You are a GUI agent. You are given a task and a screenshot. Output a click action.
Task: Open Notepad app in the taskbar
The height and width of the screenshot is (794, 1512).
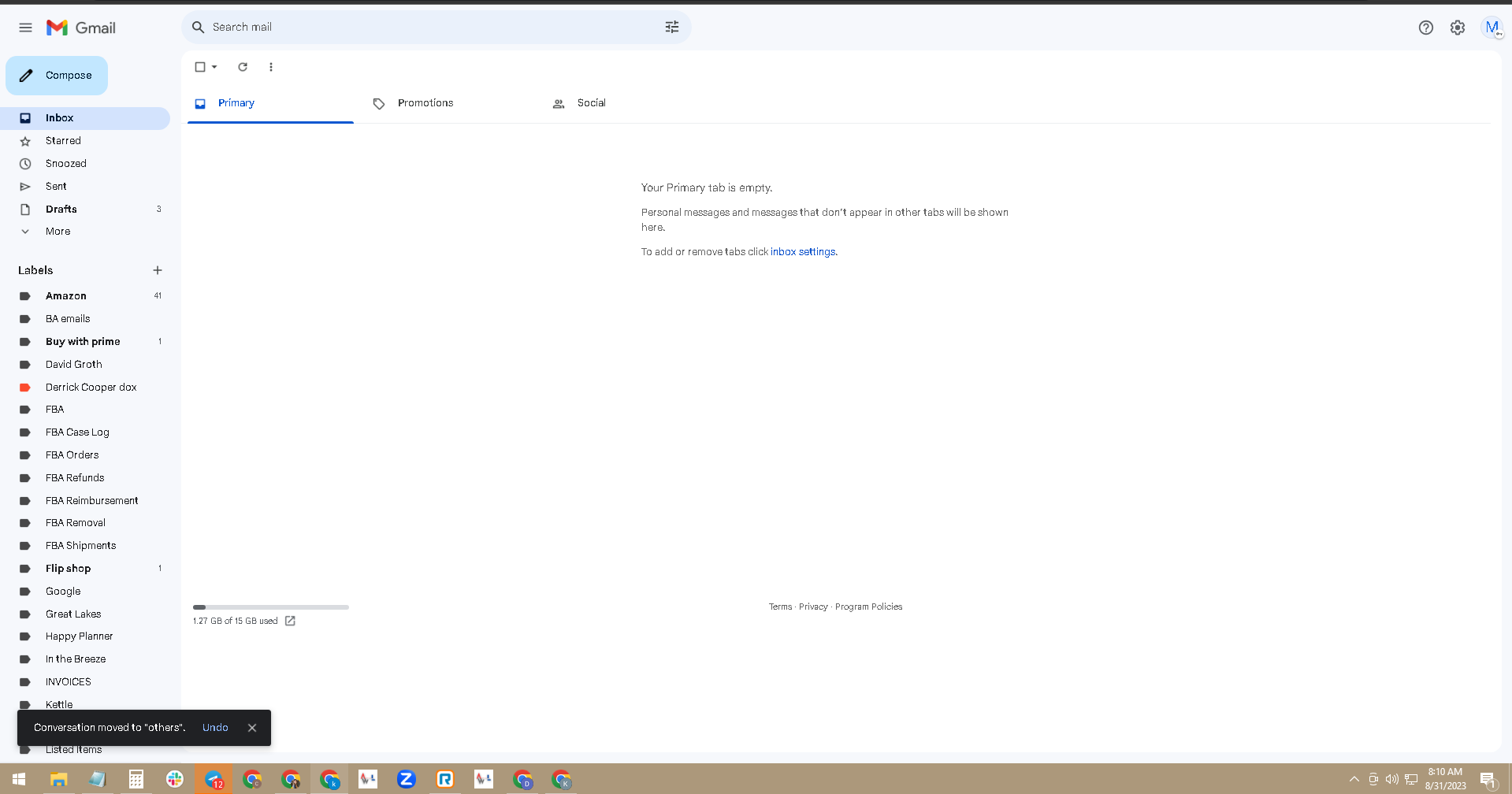pos(98,779)
